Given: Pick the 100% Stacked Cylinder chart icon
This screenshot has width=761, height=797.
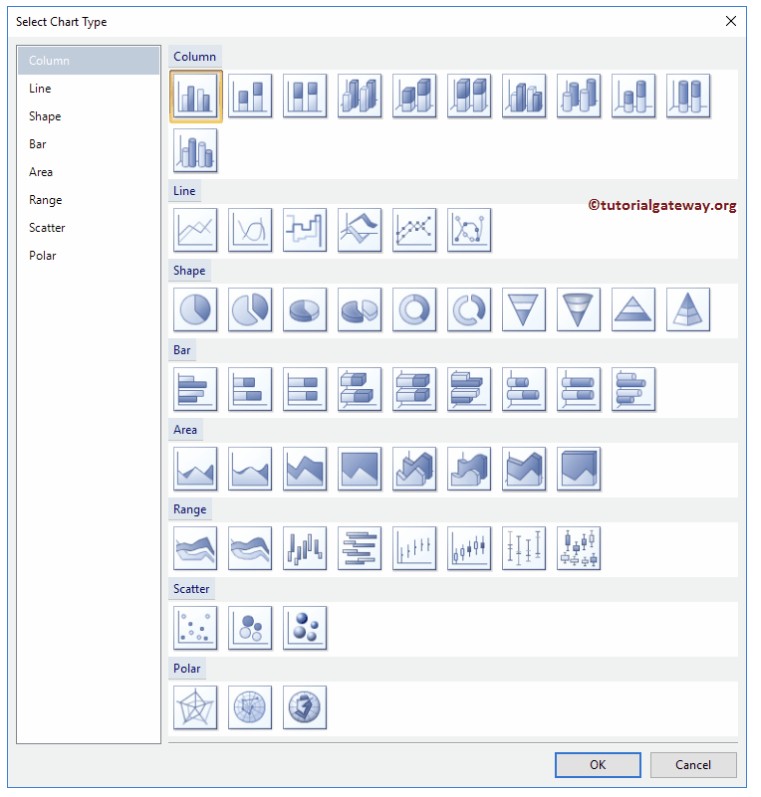Looking at the screenshot, I should tap(689, 96).
